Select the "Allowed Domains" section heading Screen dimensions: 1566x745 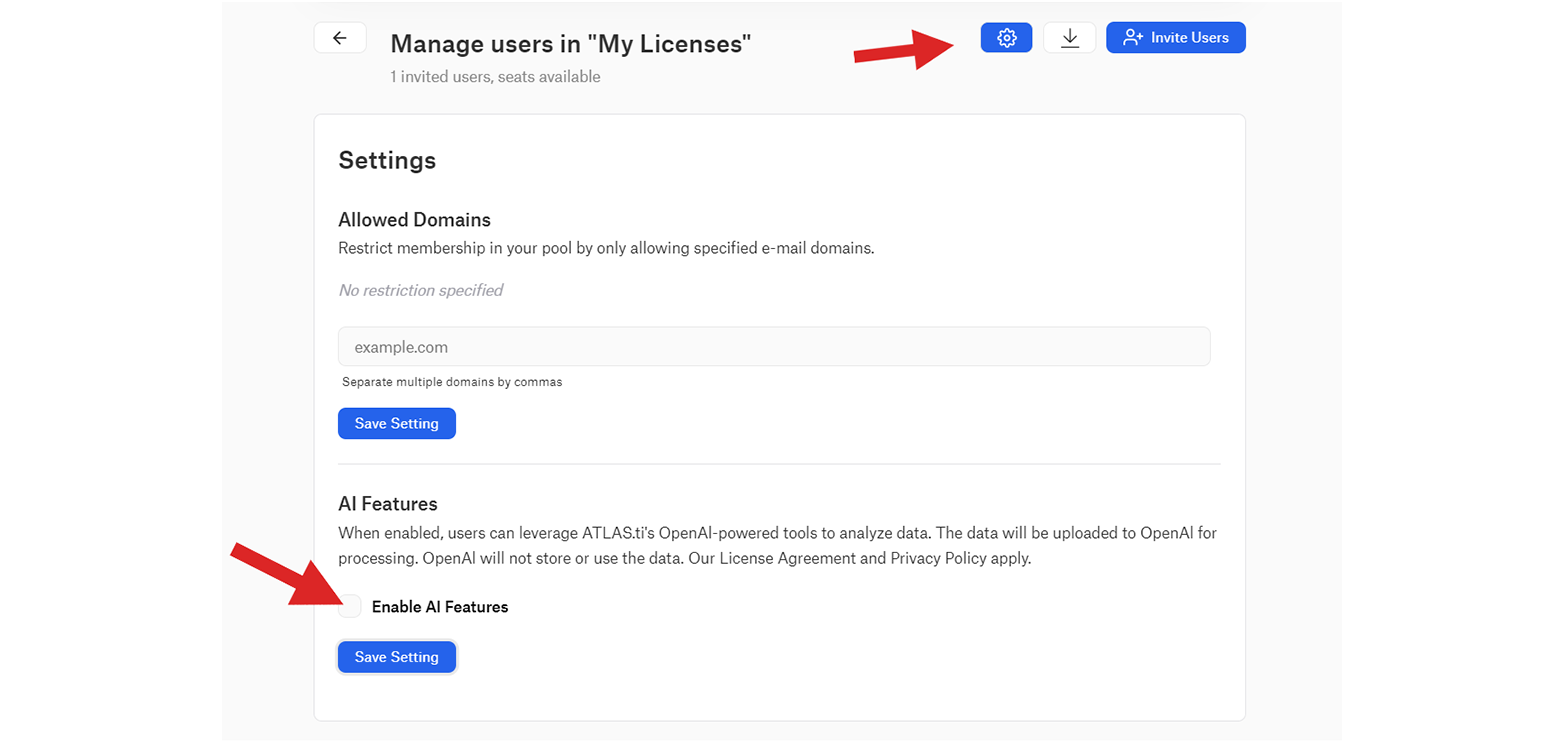click(414, 219)
